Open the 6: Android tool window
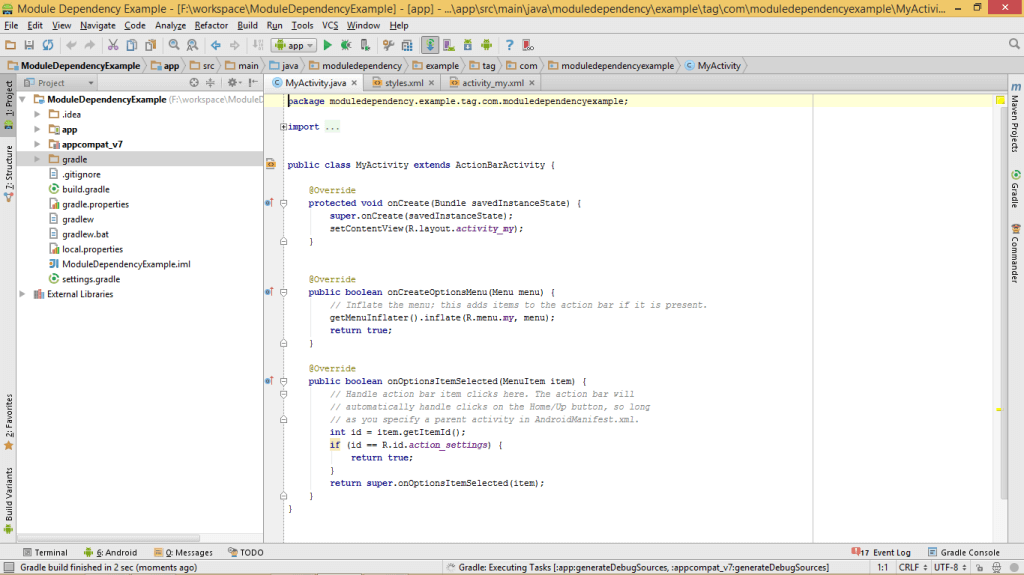 (x=110, y=552)
